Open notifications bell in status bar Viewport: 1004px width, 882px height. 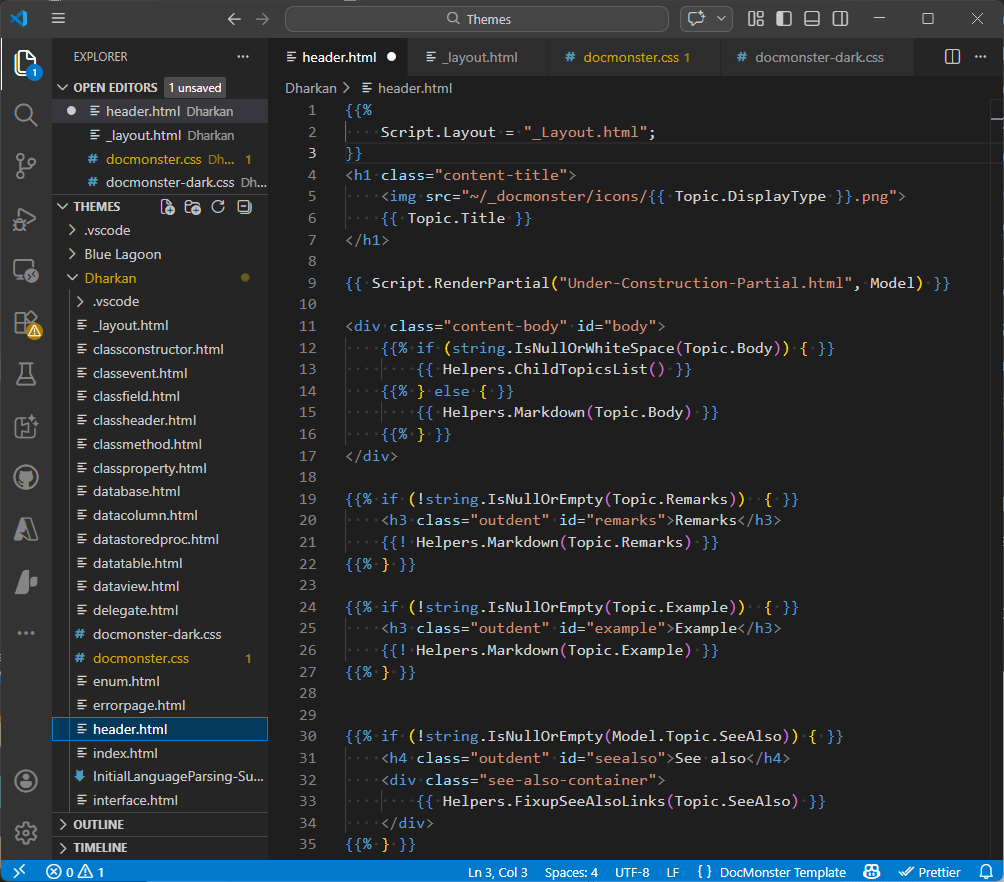pyautogui.click(x=986, y=872)
